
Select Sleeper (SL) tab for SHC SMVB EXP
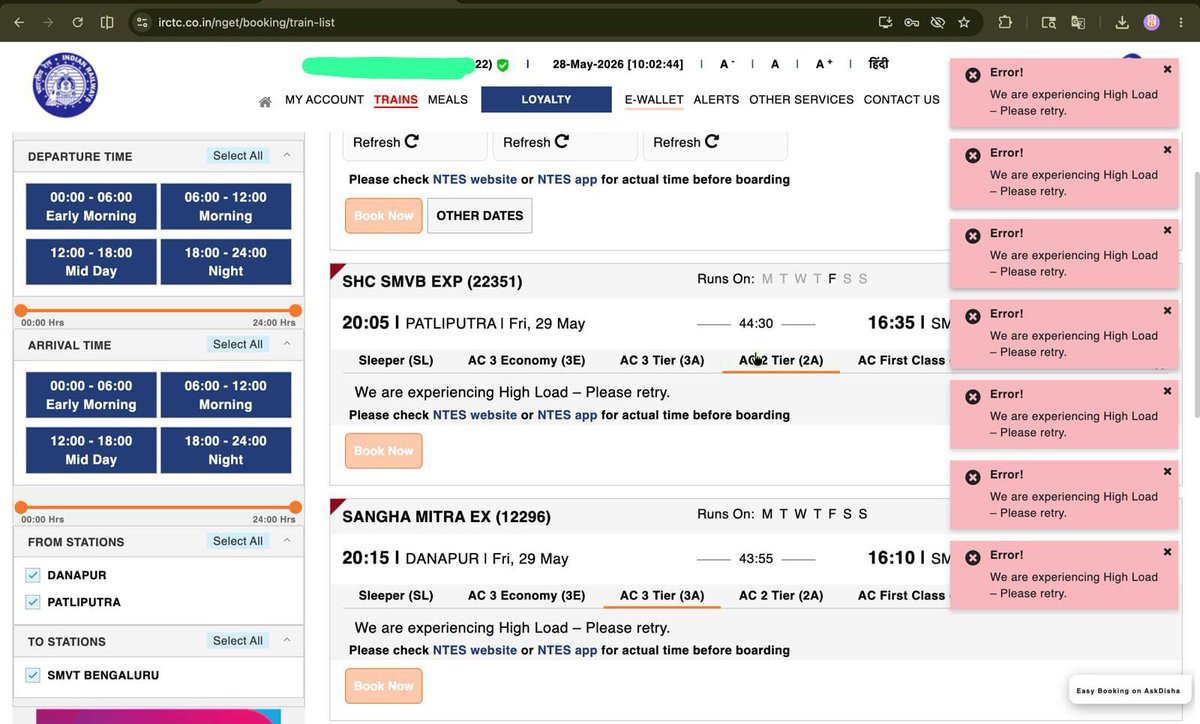tap(396, 360)
